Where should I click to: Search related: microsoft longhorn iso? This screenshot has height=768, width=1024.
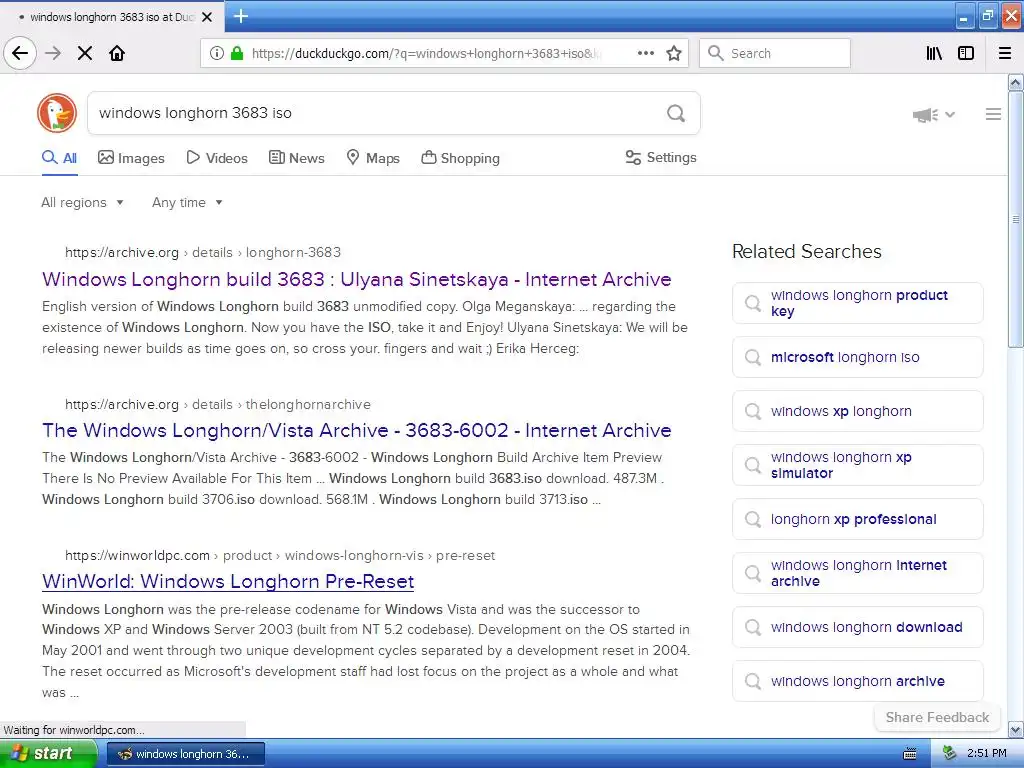coord(857,357)
